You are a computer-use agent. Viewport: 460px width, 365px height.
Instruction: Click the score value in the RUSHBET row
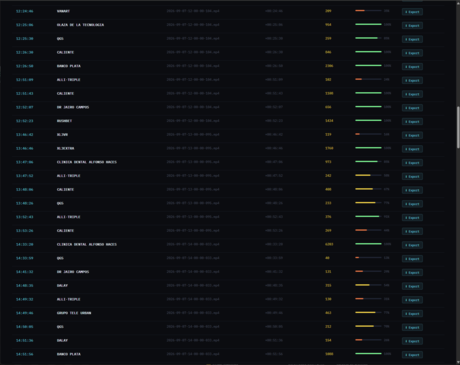(329, 121)
